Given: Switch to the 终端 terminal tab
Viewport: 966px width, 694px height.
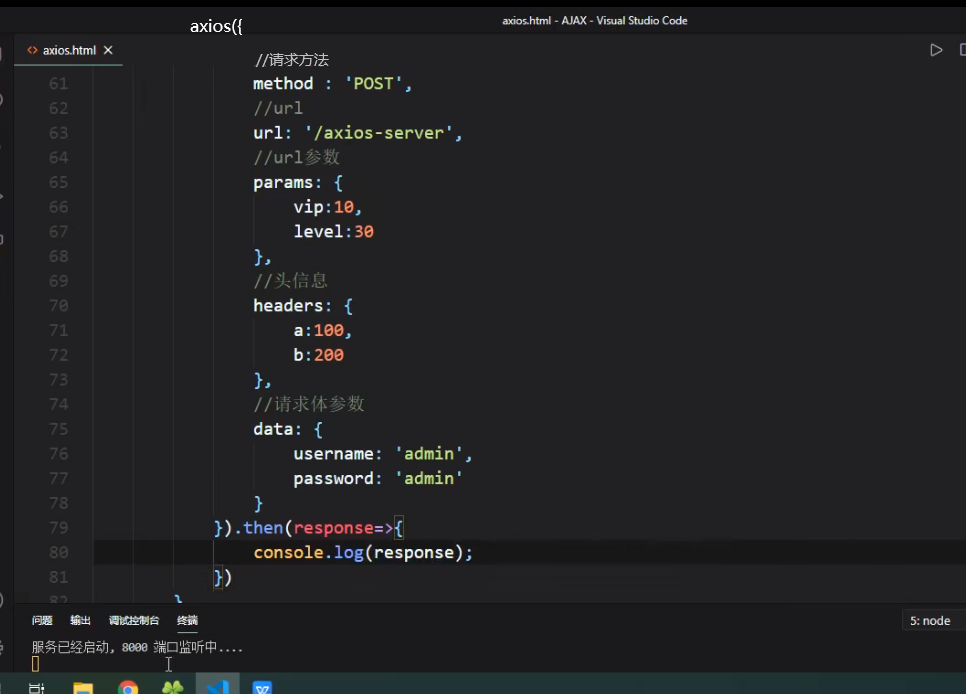Looking at the screenshot, I should click(187, 620).
